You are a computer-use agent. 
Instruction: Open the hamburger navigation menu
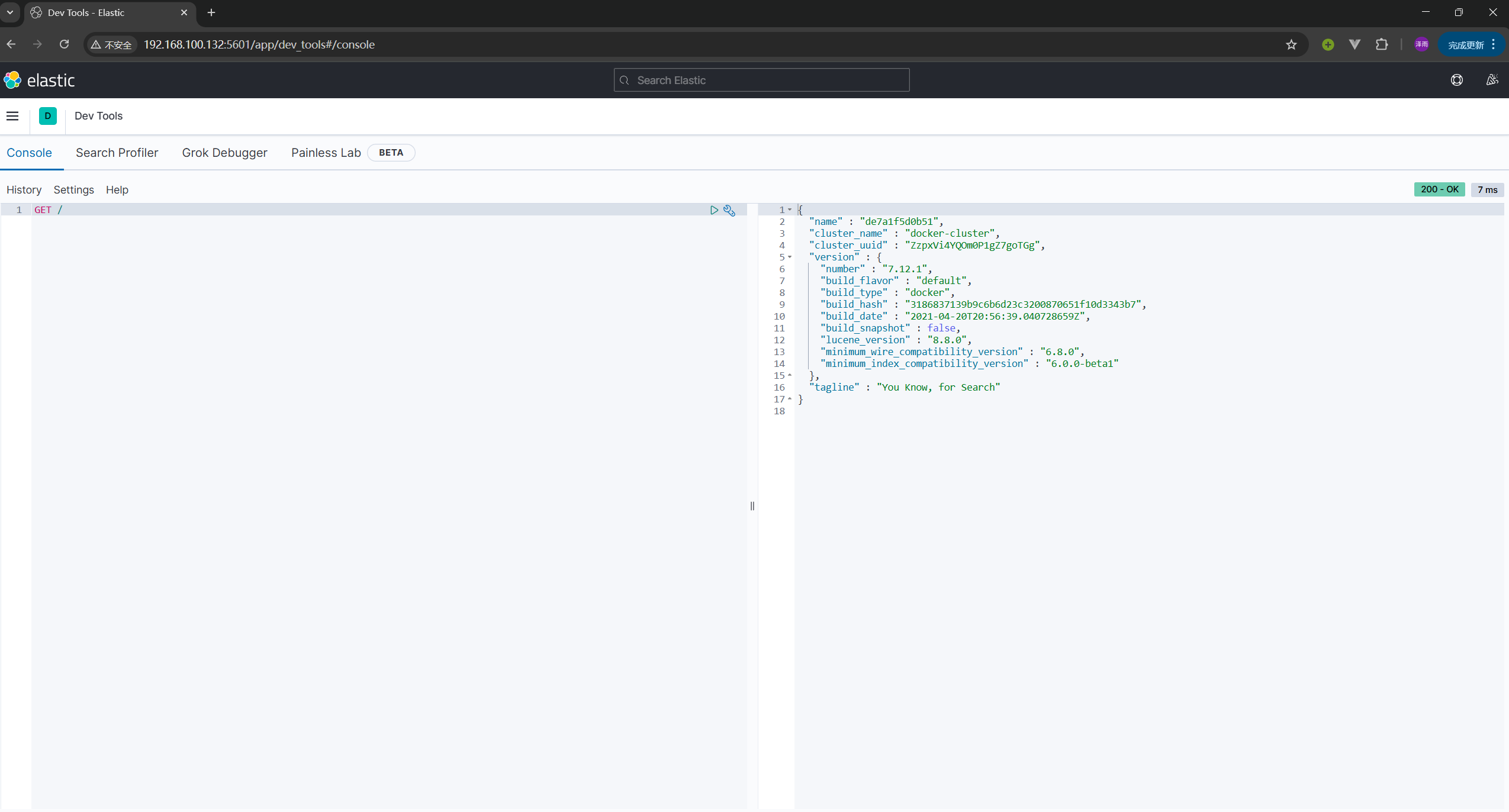12,116
